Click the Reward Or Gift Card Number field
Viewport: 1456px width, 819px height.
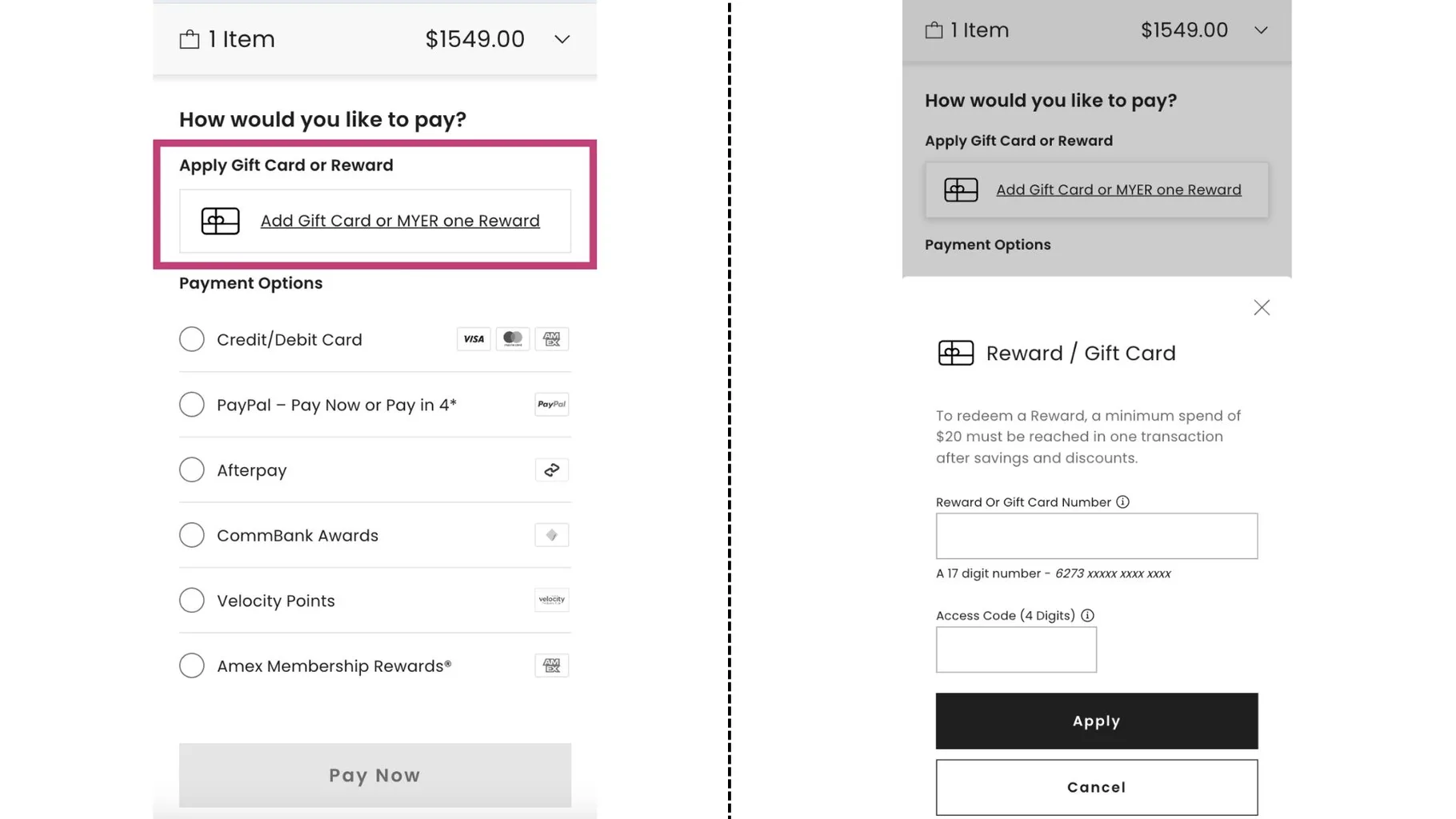pos(1096,536)
